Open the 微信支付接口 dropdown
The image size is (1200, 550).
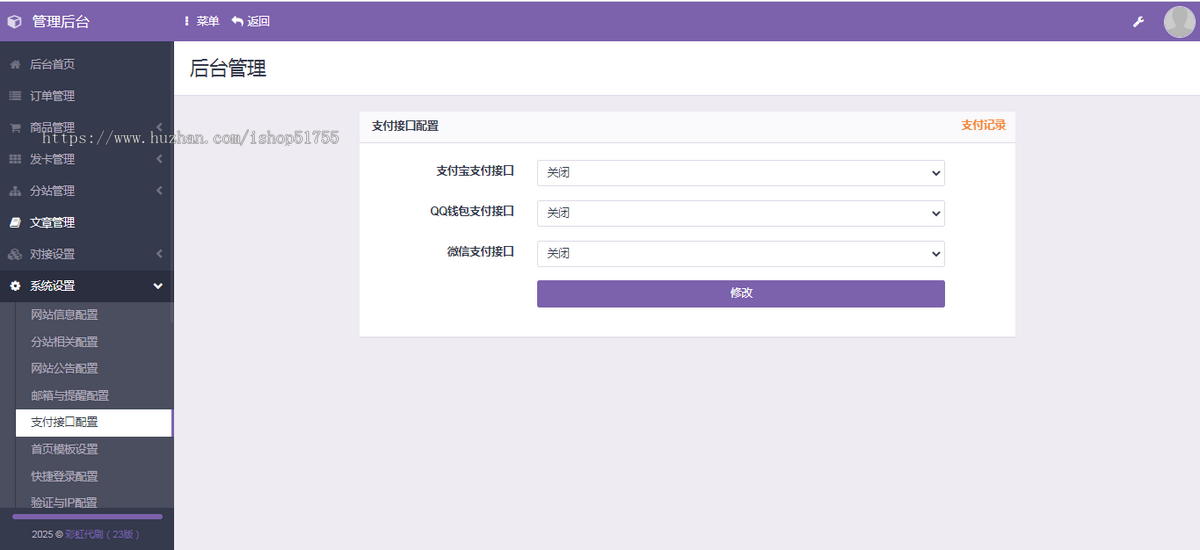[x=741, y=254]
